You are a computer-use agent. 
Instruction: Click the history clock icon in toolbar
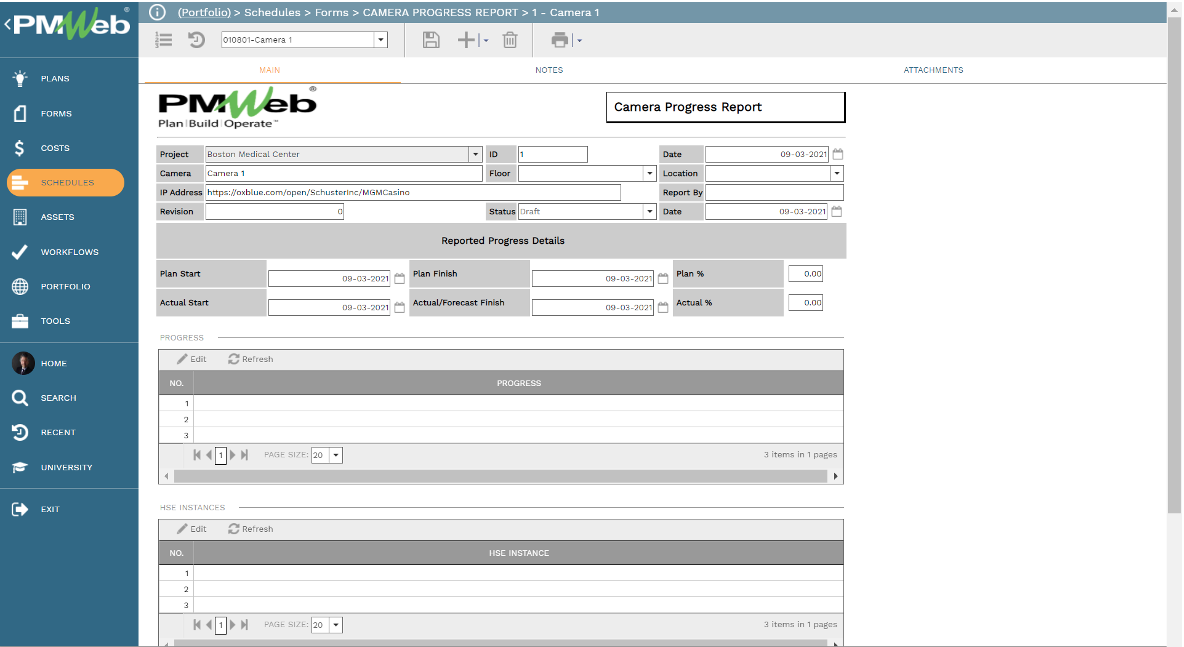point(196,40)
